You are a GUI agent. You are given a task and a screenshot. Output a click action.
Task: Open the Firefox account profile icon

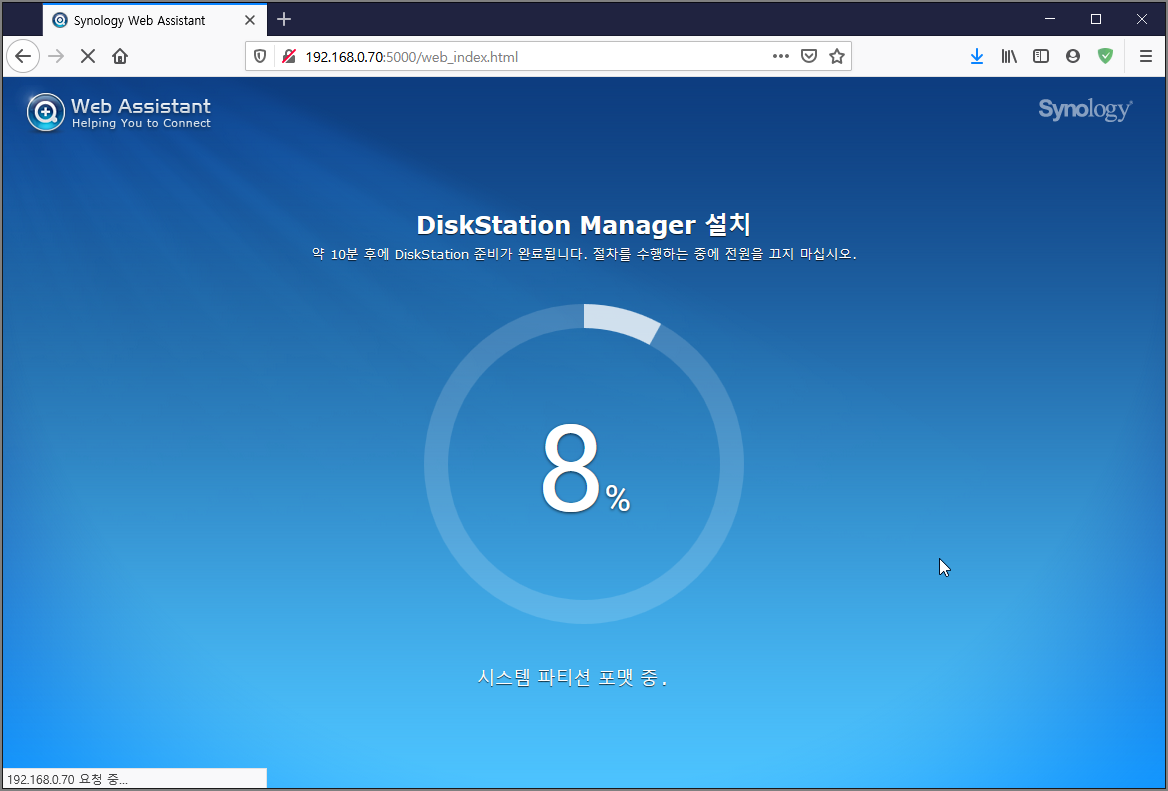coord(1073,57)
